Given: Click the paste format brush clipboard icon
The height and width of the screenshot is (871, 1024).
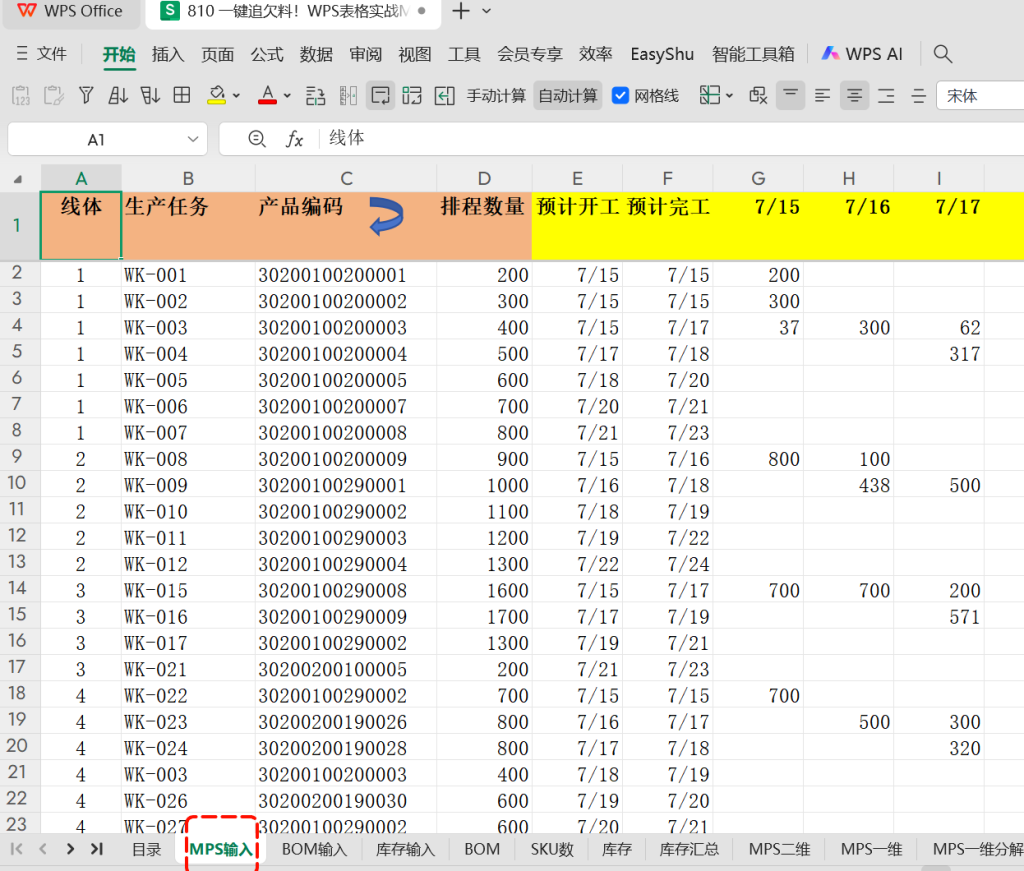Looking at the screenshot, I should click(54, 96).
